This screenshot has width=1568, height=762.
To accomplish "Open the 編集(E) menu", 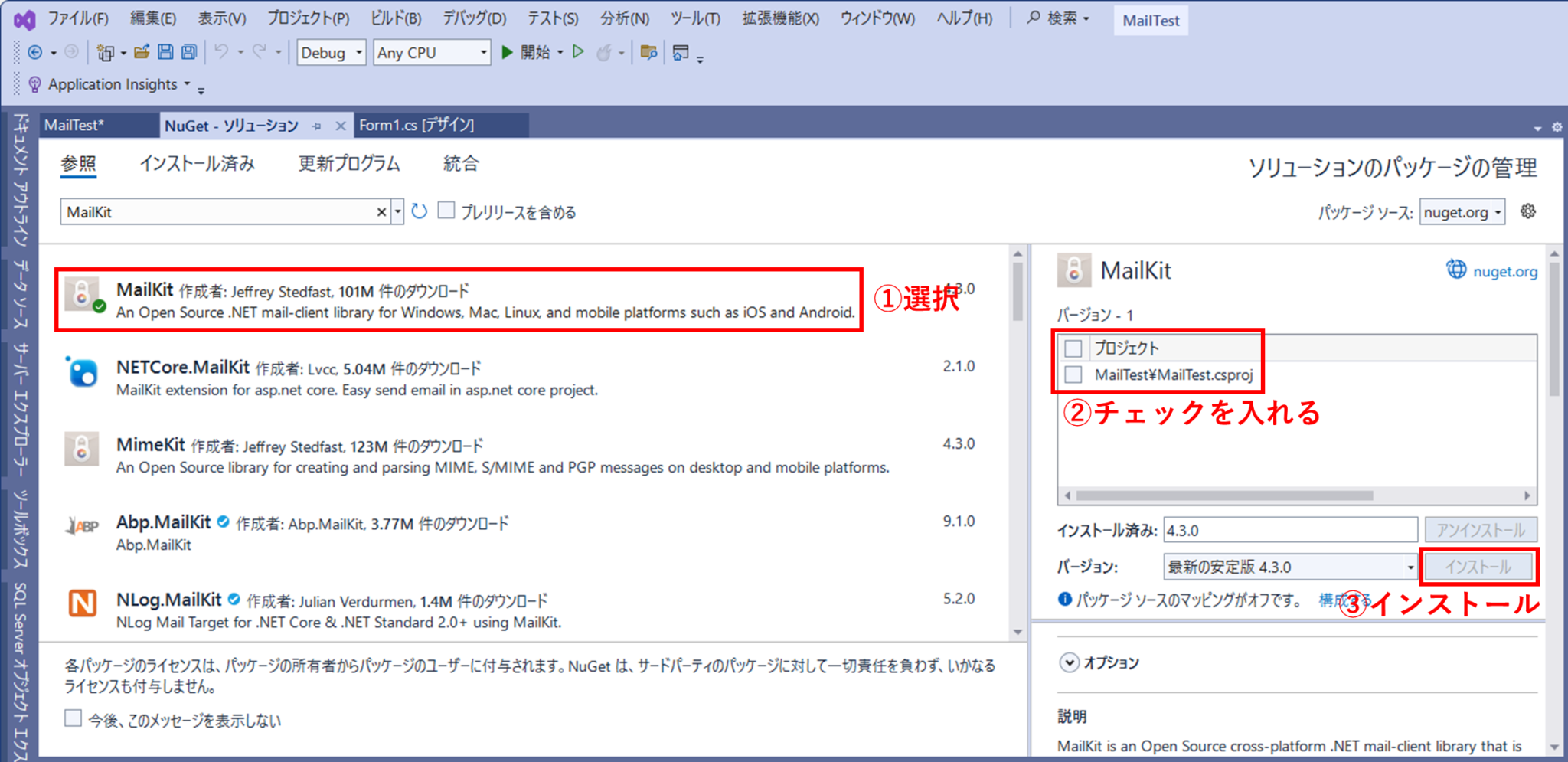I will pos(153,18).
